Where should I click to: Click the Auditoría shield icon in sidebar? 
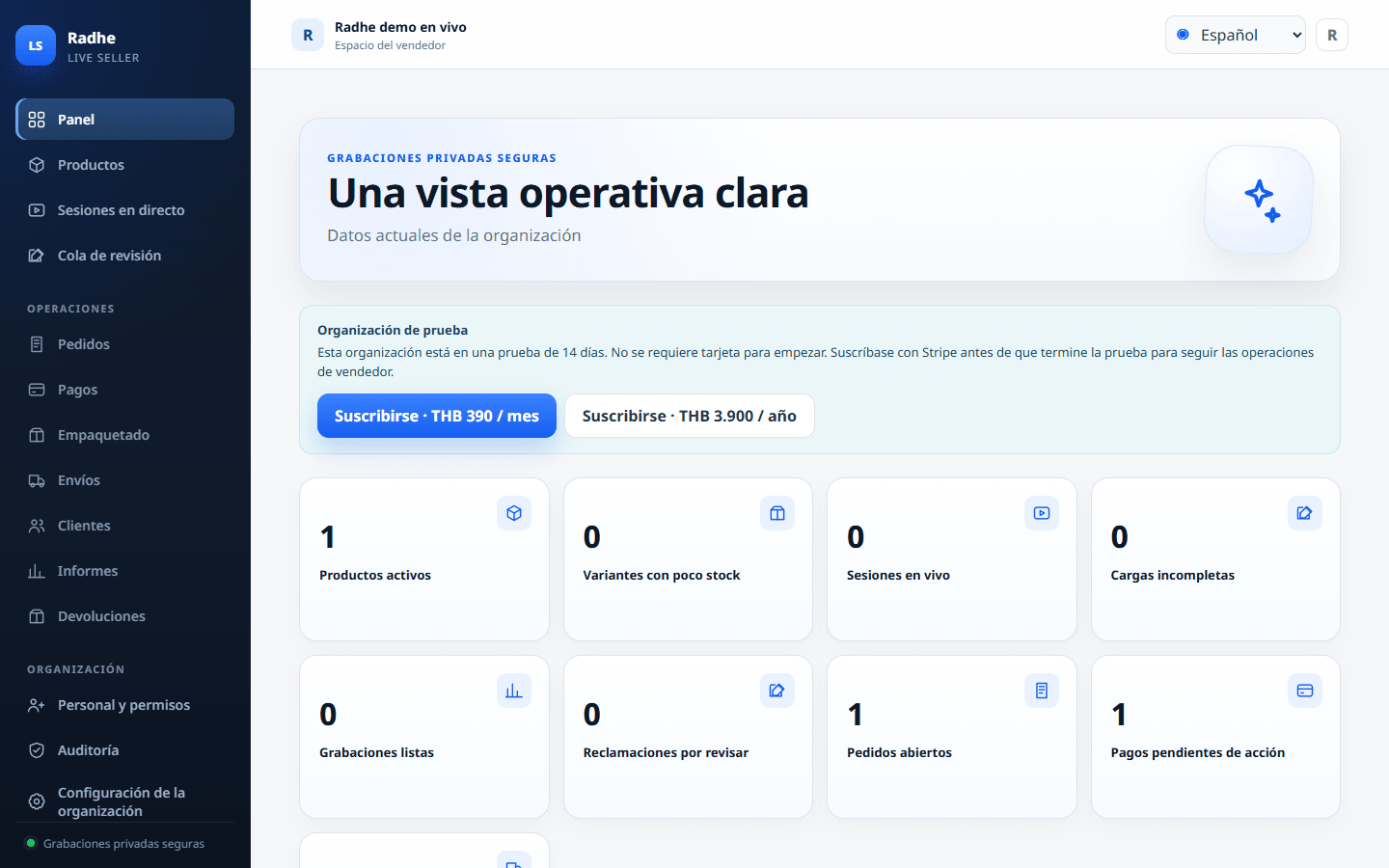(x=37, y=750)
